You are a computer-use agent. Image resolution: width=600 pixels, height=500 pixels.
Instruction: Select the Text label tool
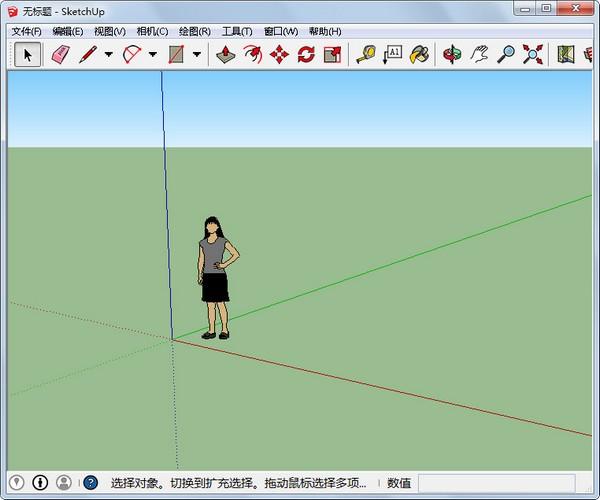(x=393, y=54)
